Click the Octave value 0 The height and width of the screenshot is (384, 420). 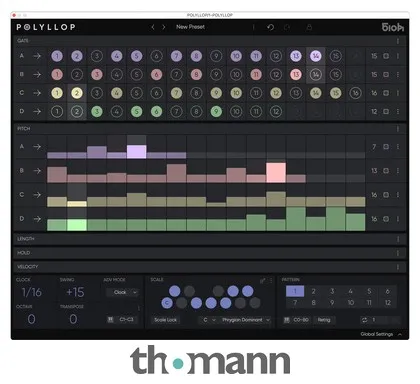coord(31,319)
